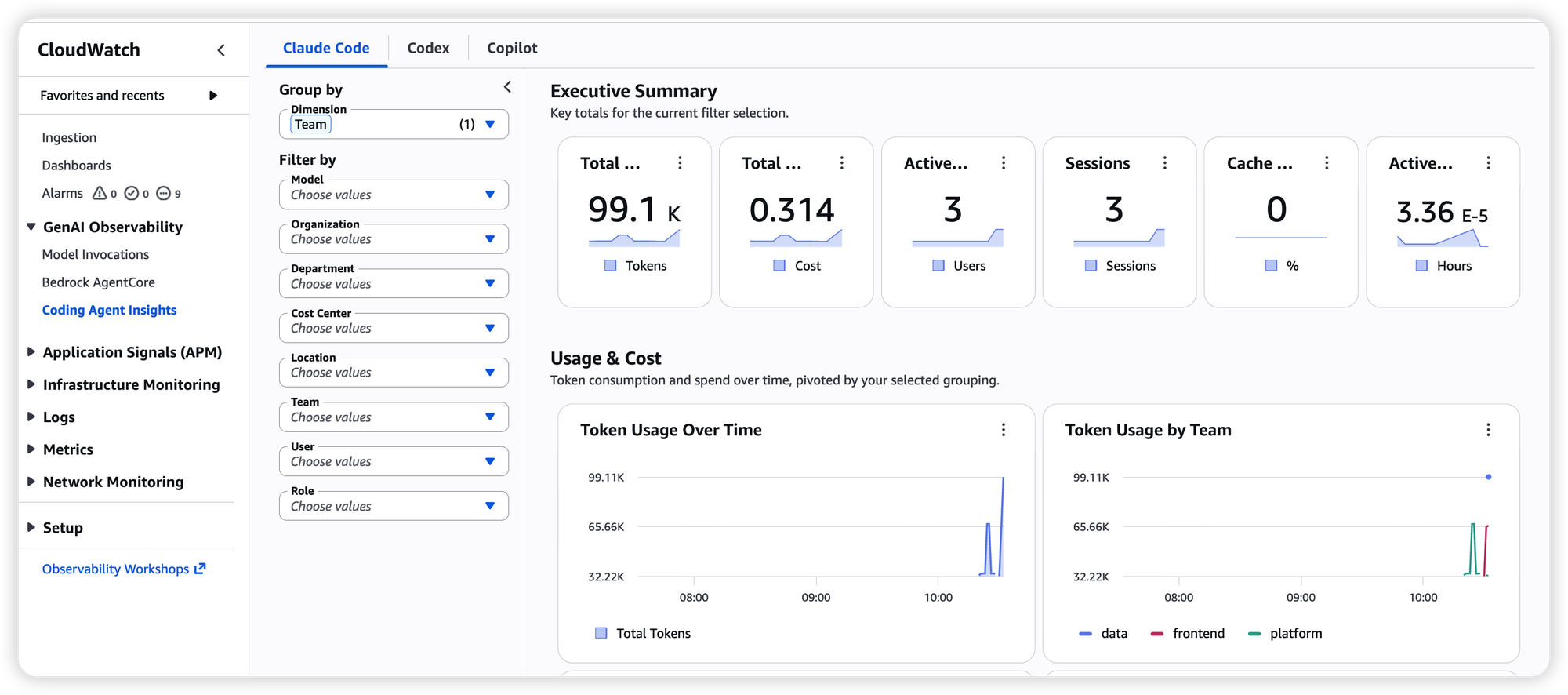Open the Total Tokens card options menu
This screenshot has height=695, width=1568.
coord(680,163)
